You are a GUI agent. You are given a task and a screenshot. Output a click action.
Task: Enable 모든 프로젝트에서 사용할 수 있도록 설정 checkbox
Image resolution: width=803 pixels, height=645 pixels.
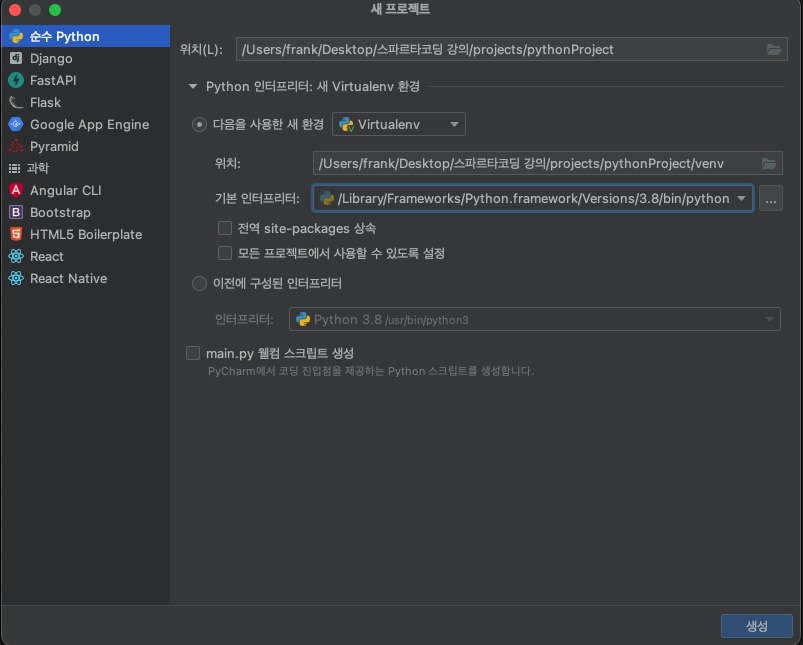[225, 253]
